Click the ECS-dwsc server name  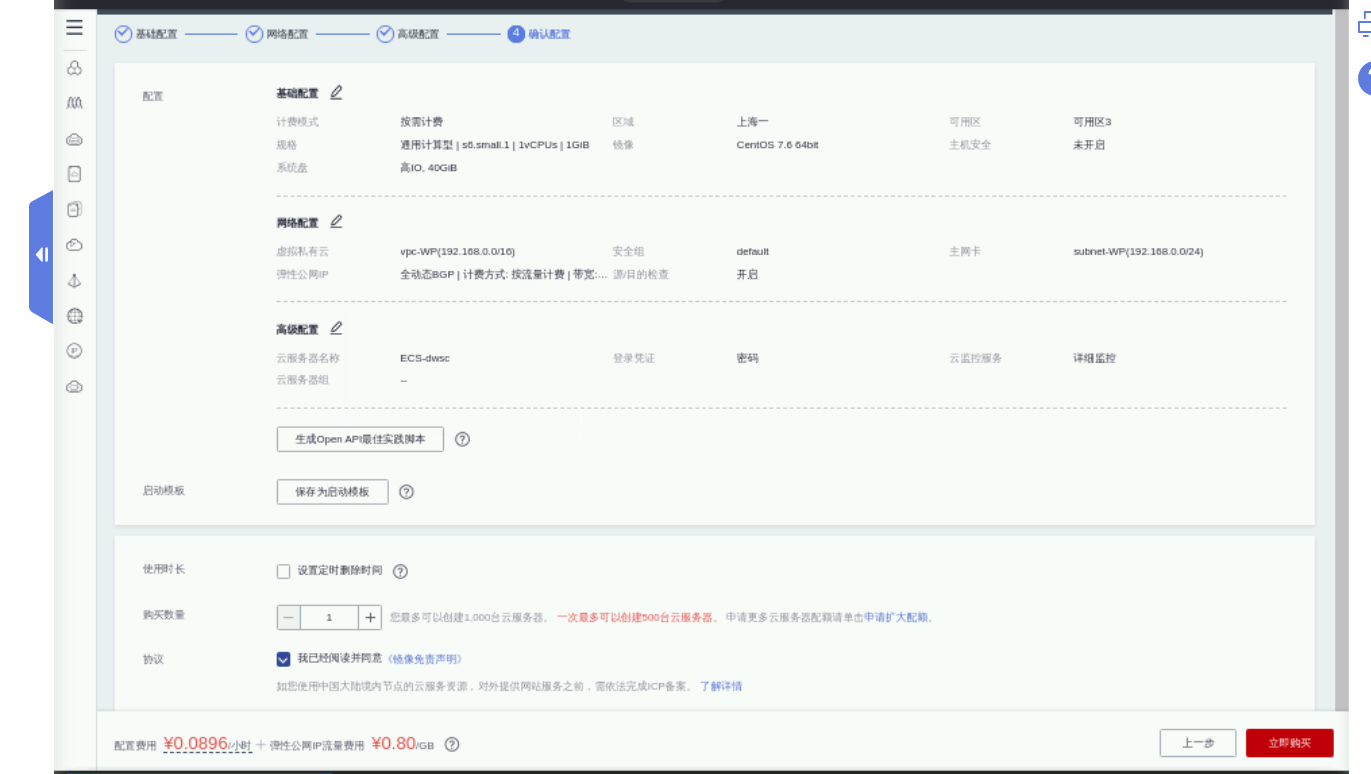425,358
